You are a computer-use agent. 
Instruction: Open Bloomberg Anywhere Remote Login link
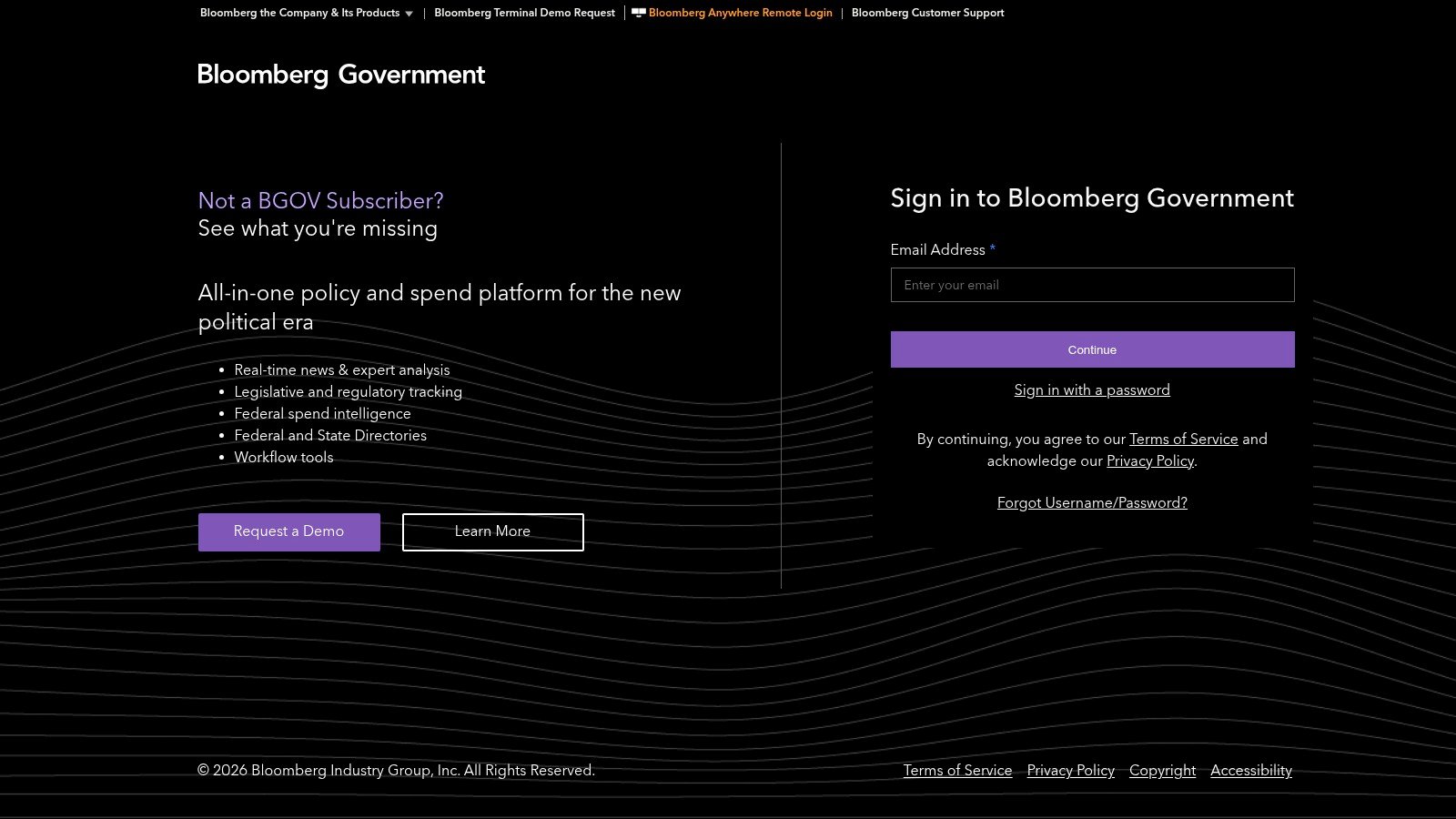(x=740, y=13)
